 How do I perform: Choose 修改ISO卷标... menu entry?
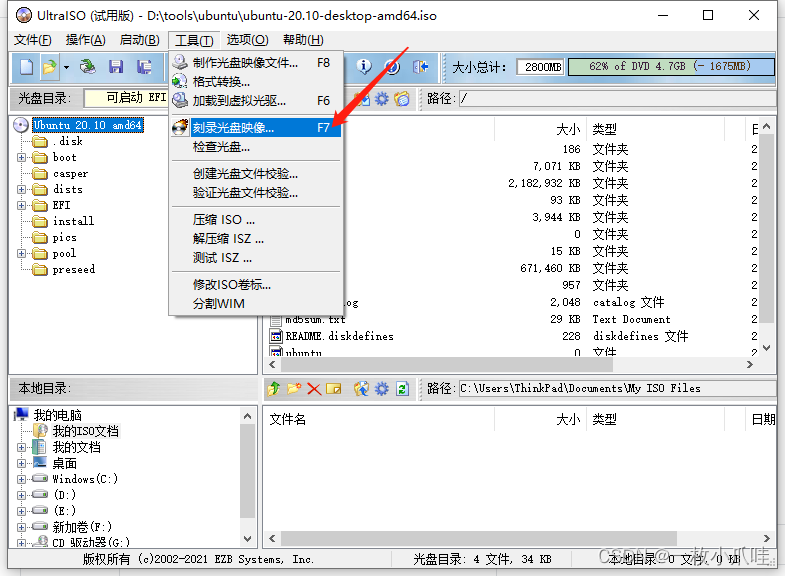[x=256, y=285]
